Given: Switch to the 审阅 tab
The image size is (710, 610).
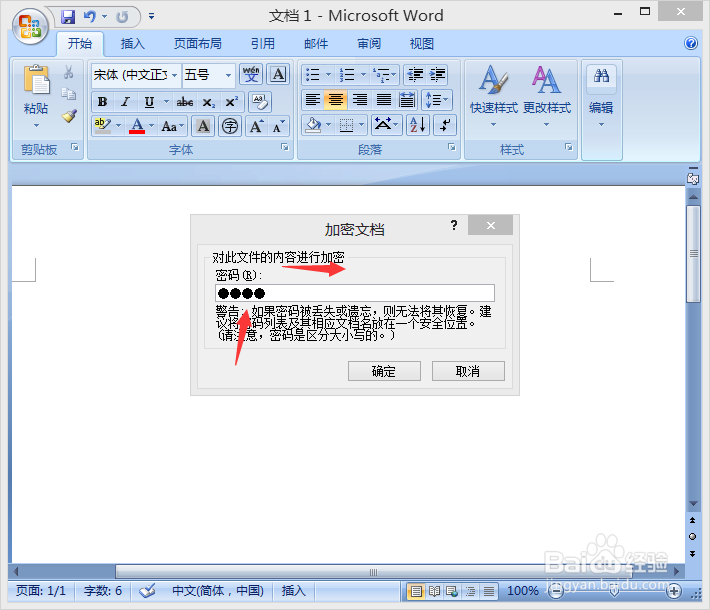Looking at the screenshot, I should (x=369, y=43).
